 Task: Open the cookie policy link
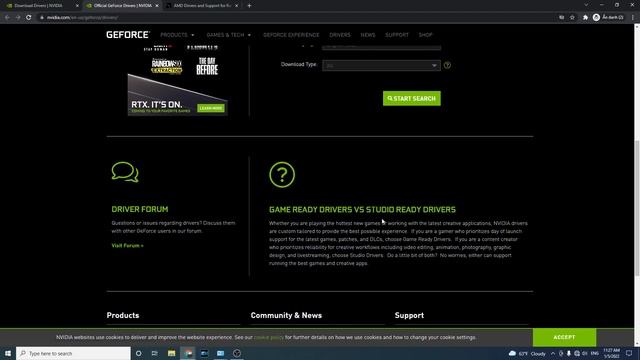(x=269, y=338)
